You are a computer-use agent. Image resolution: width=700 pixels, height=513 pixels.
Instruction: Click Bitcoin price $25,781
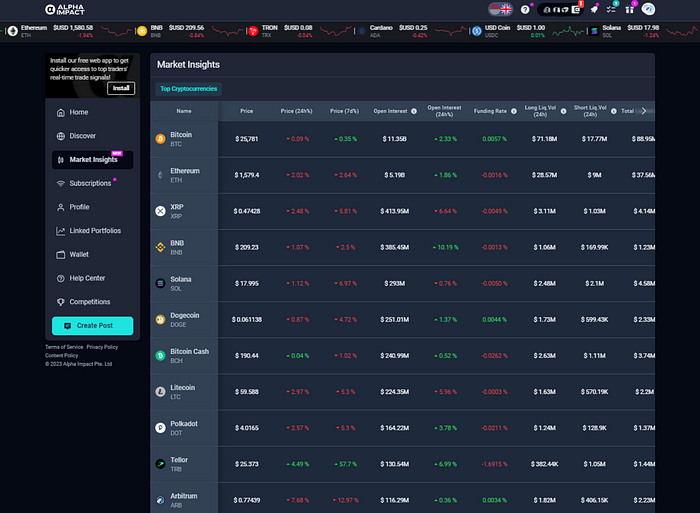tap(247, 139)
